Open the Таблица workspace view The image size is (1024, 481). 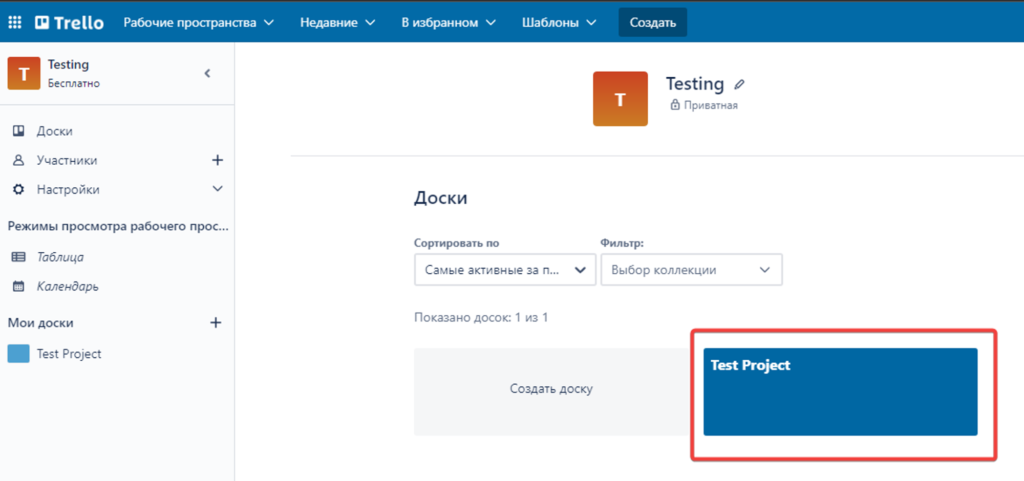point(60,257)
